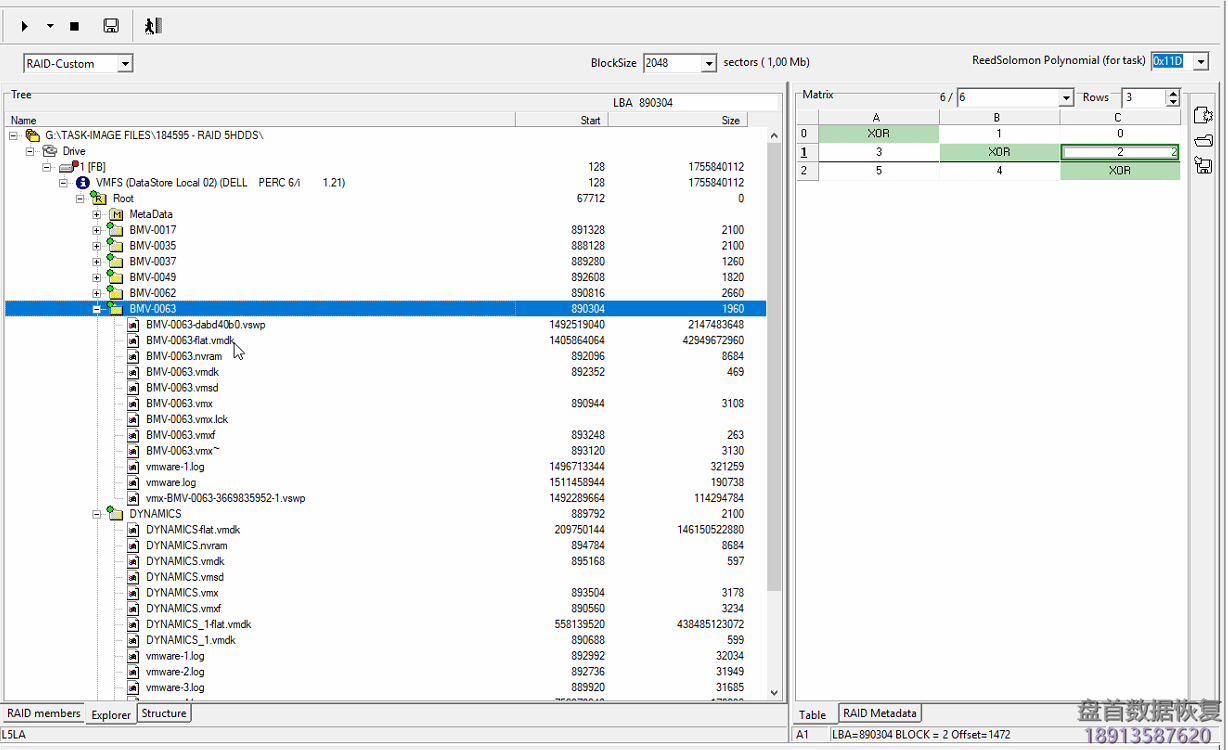Image resolution: width=1228 pixels, height=750 pixels.
Task: Open the ReedSolomon Polynomial 0x11D dropdown
Action: (x=1201, y=60)
